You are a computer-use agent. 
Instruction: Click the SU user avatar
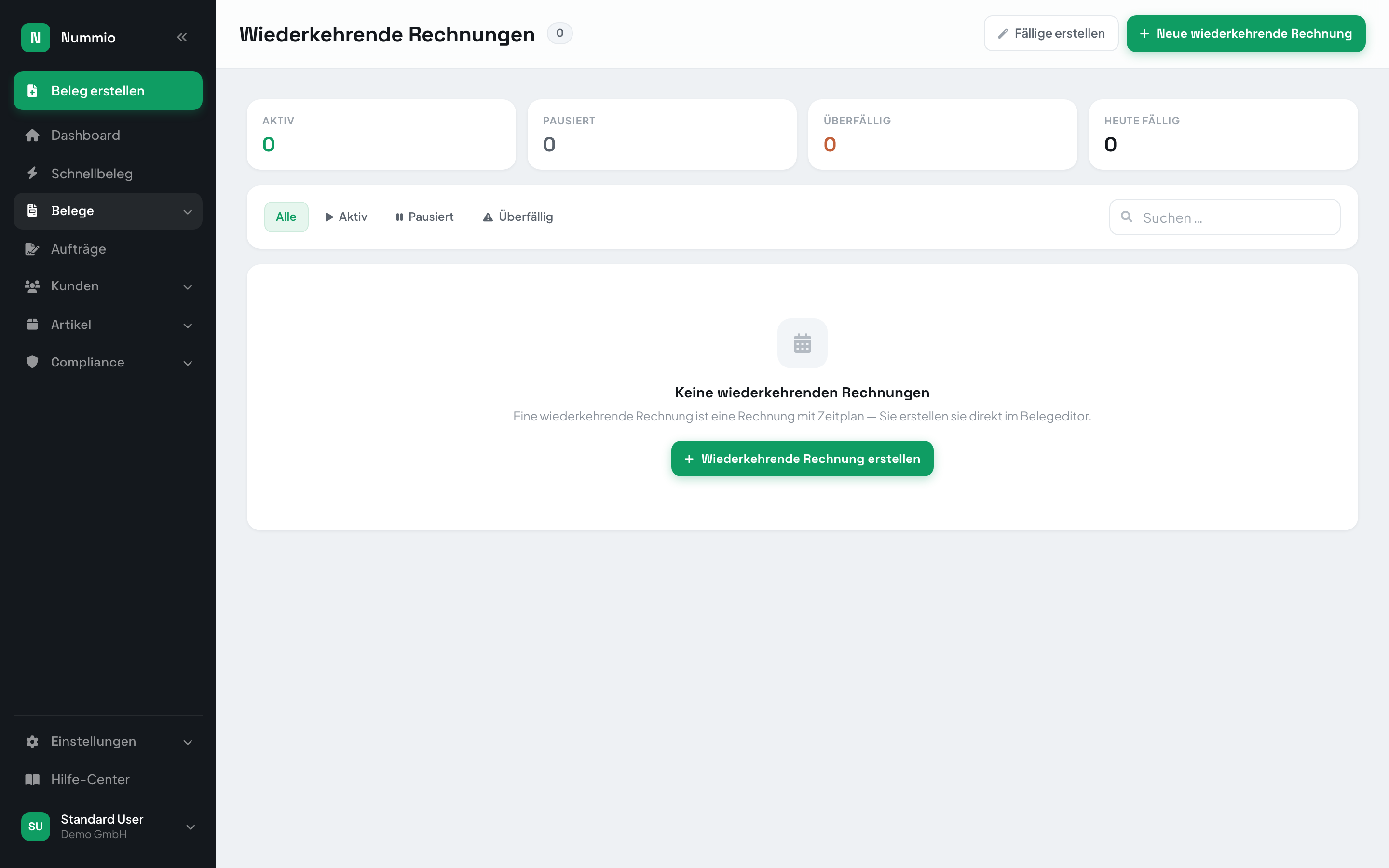pyautogui.click(x=36, y=826)
